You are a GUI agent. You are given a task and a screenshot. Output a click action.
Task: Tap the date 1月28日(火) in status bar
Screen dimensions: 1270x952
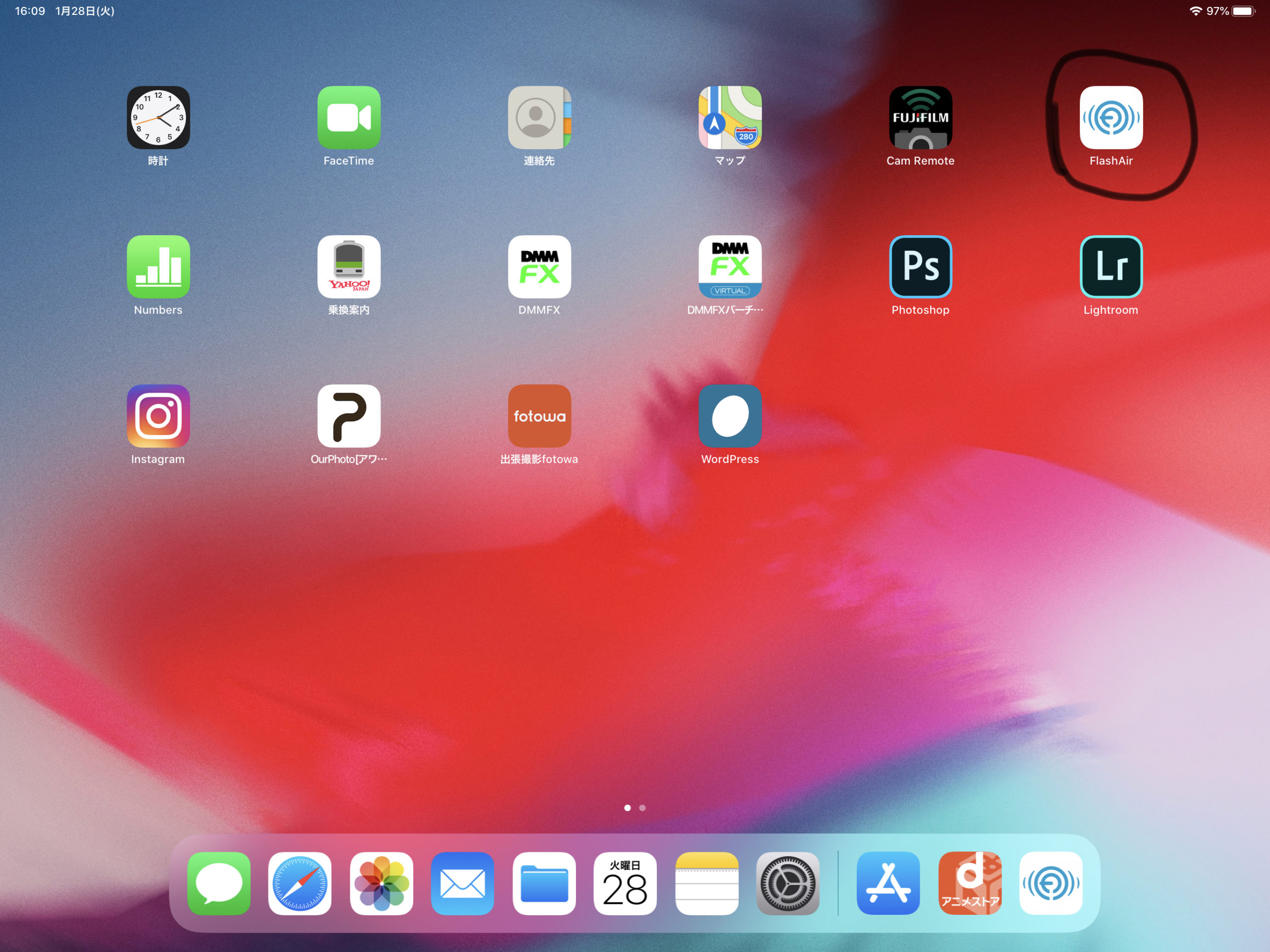click(x=85, y=11)
